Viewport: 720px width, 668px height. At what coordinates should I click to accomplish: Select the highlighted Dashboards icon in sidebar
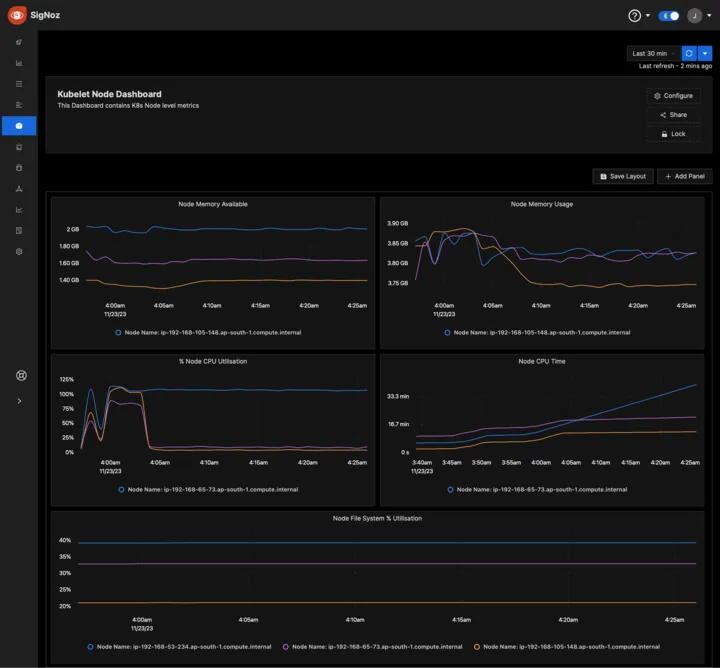click(19, 126)
